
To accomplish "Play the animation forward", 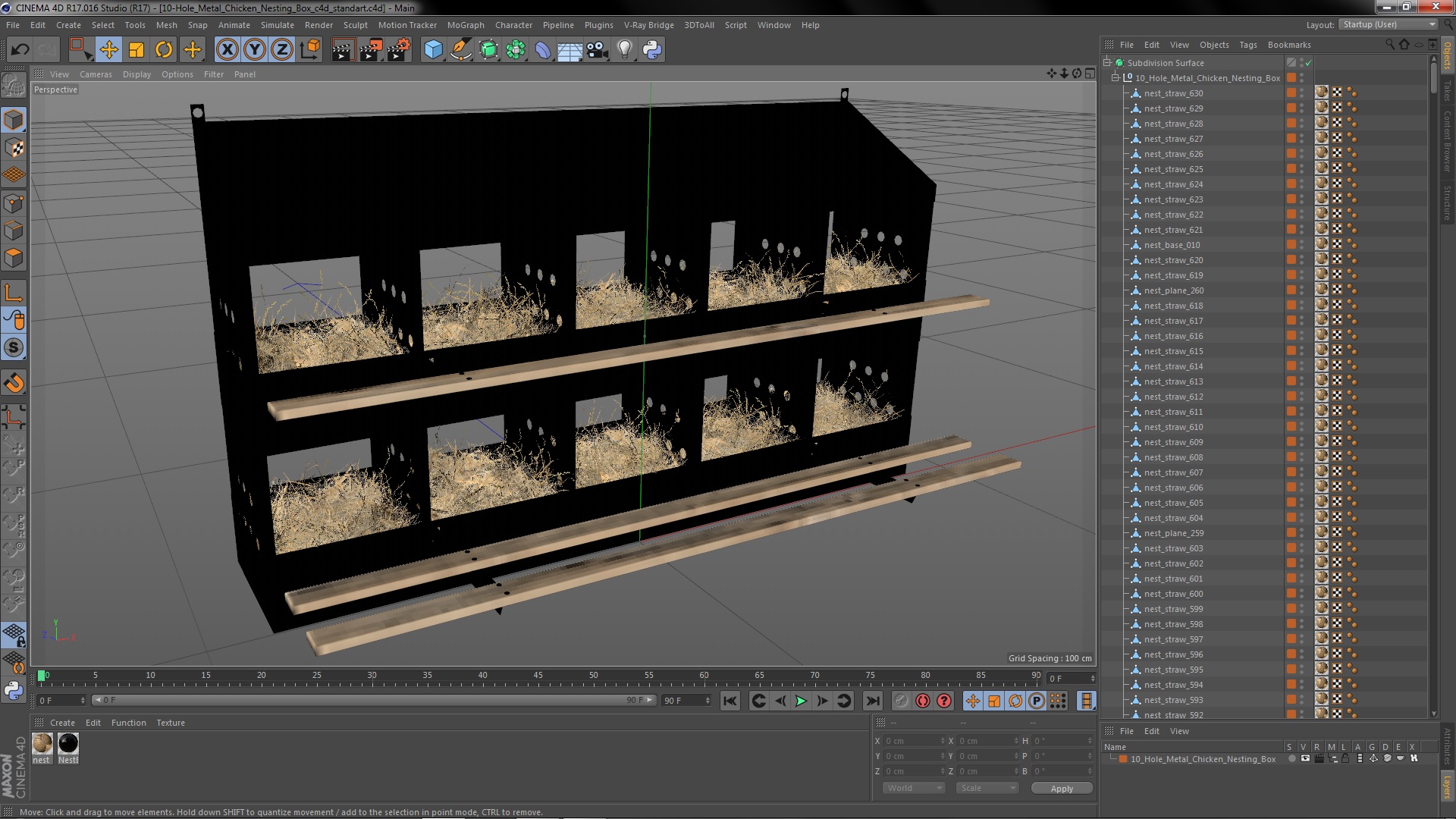I will pyautogui.click(x=801, y=701).
